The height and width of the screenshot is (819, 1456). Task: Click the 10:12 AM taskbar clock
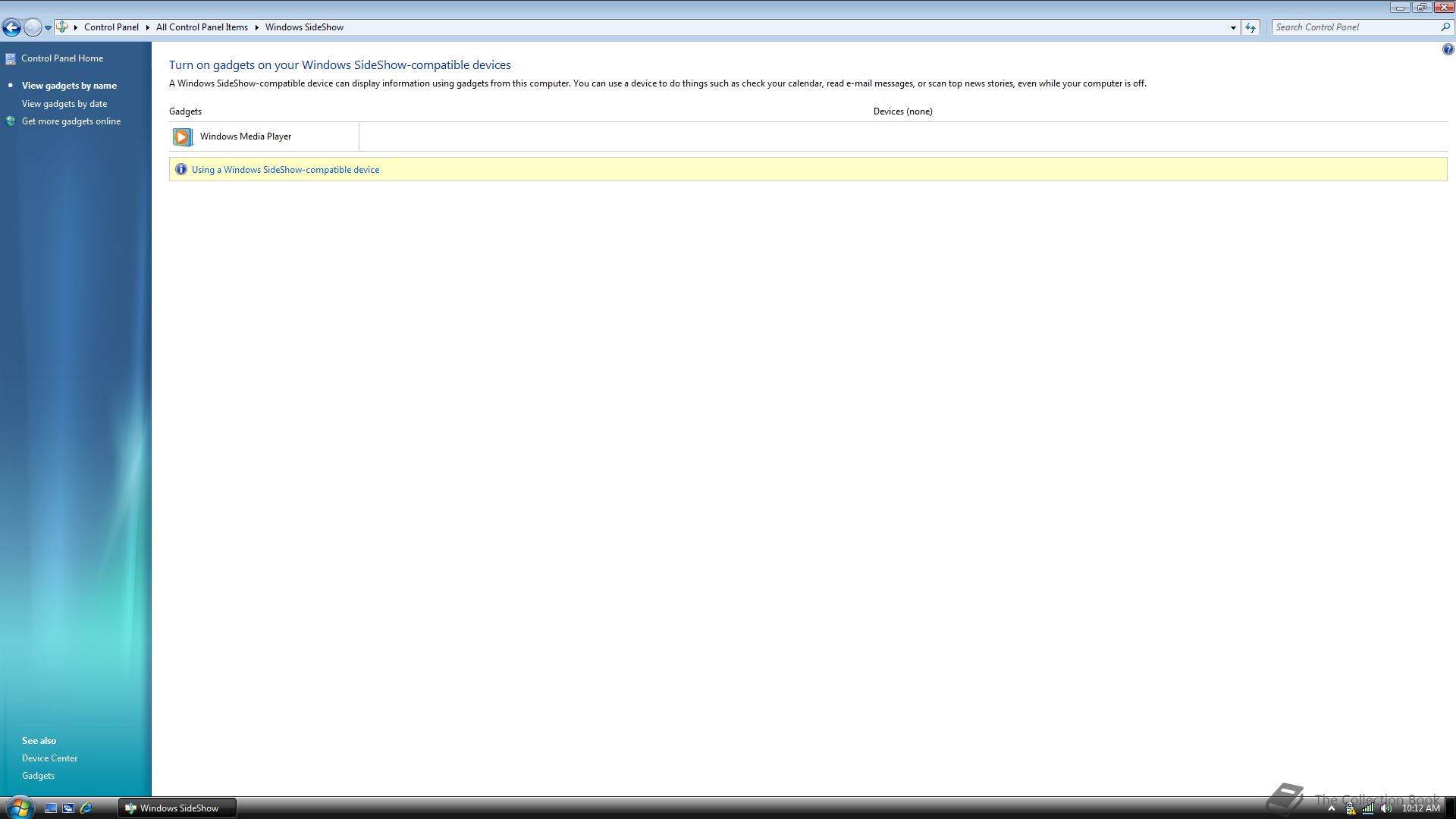click(1420, 808)
